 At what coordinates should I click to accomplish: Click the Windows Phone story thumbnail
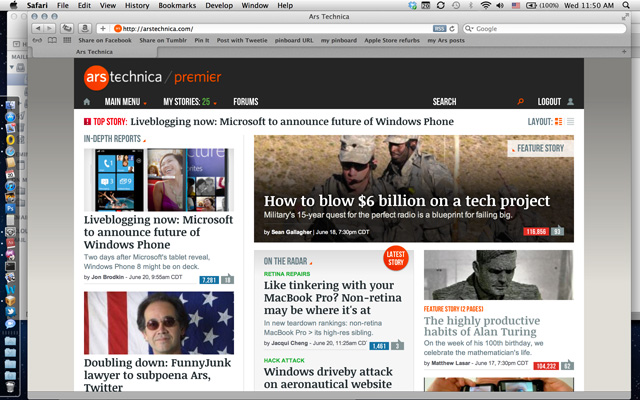(159, 180)
